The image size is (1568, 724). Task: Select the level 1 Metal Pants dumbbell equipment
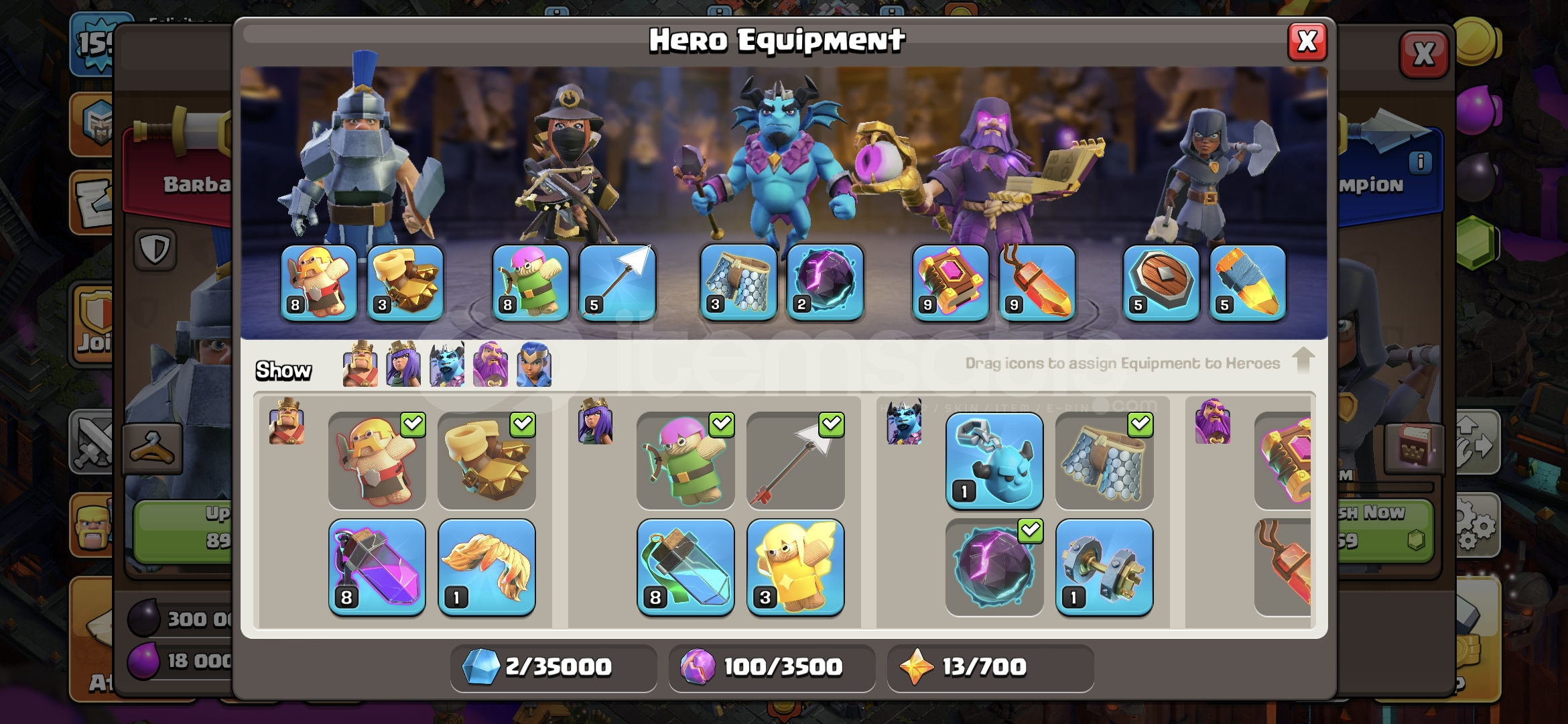(1104, 567)
